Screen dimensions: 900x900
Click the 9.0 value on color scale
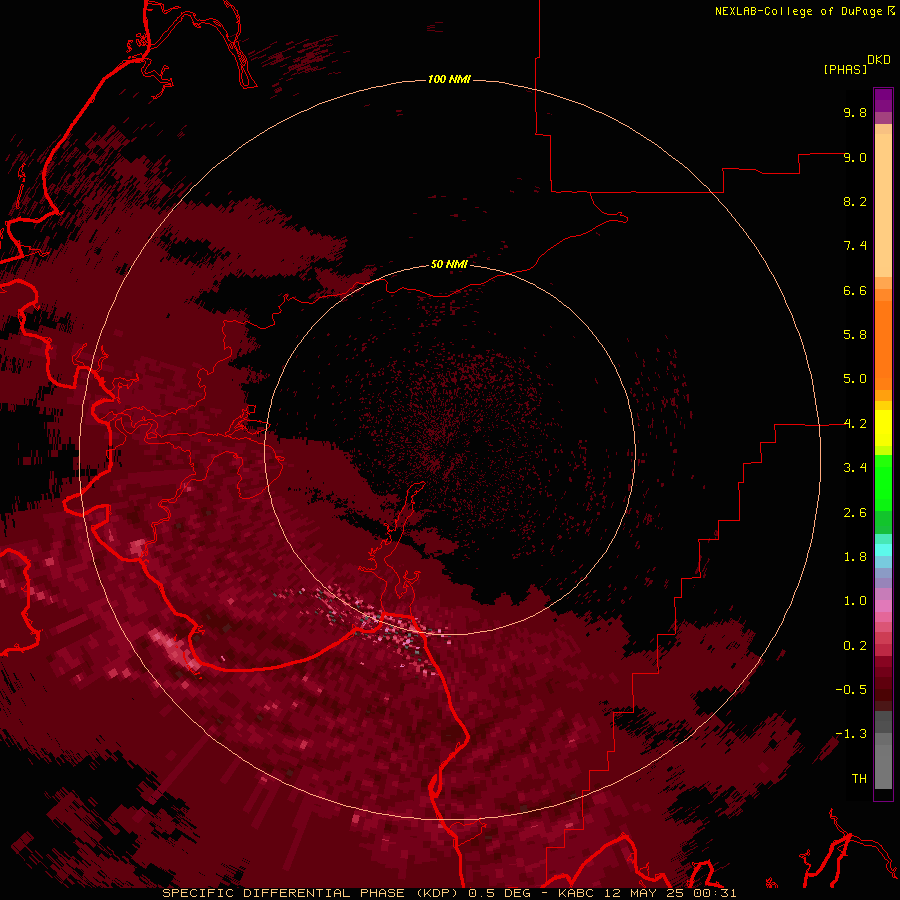coord(855,157)
